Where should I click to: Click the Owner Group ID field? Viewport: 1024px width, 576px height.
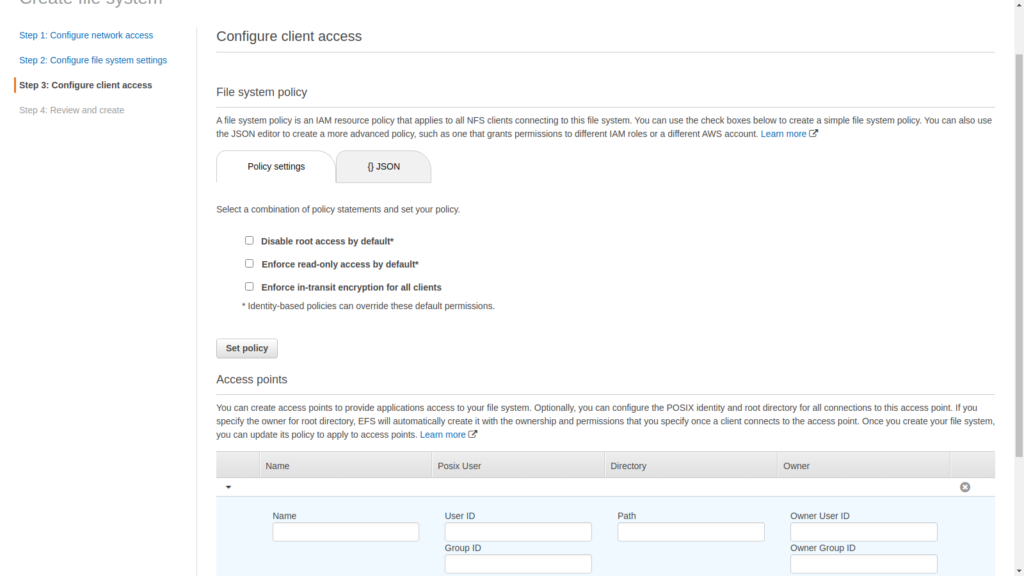(863, 564)
